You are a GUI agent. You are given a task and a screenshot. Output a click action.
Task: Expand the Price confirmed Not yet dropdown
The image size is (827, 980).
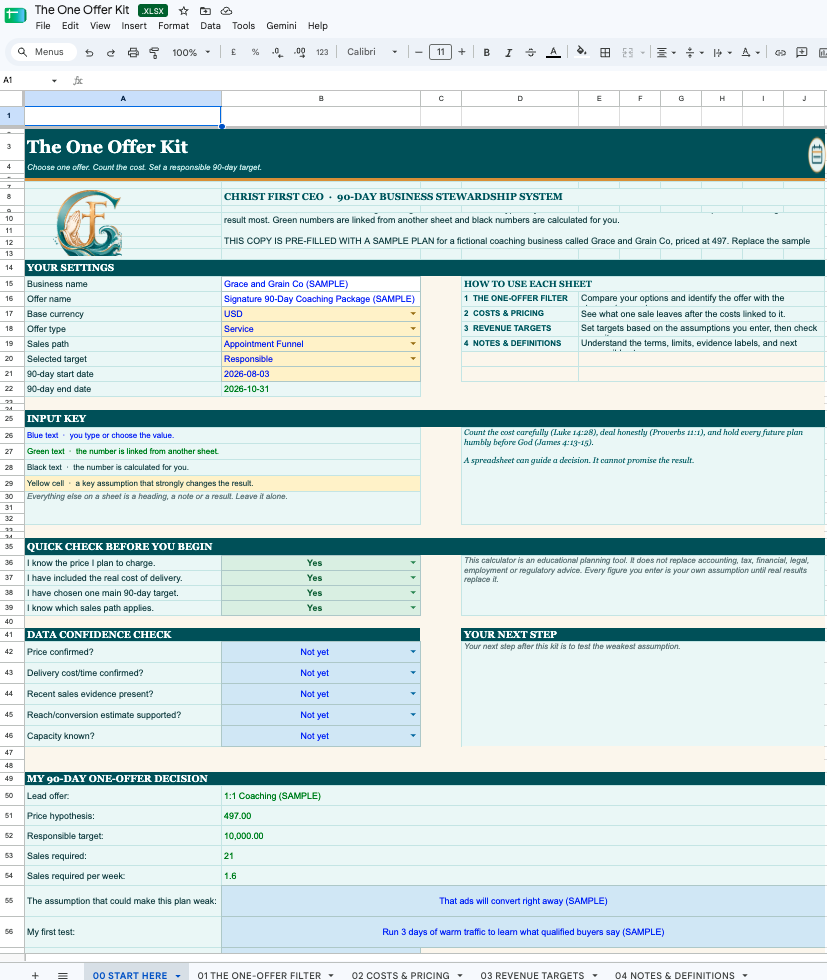tap(413, 652)
